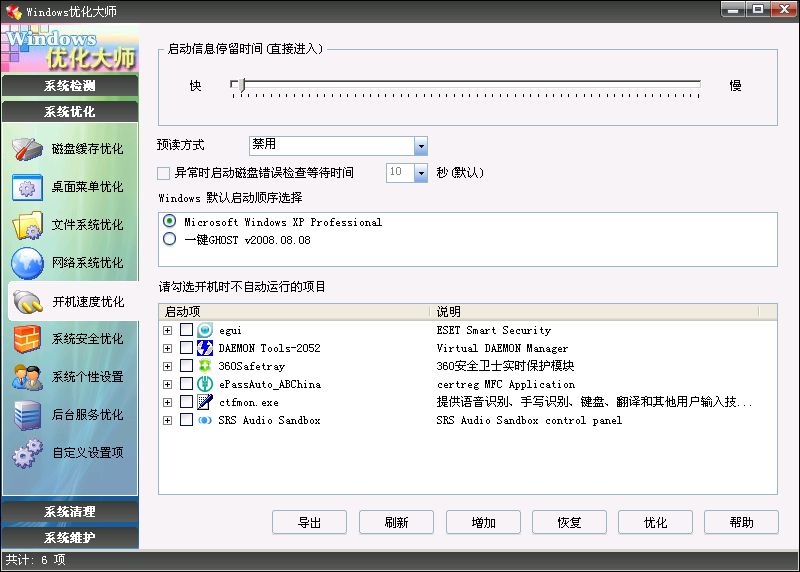This screenshot has width=800, height=572.
Task: Open the 预读方式 dropdown arrow
Action: (420, 146)
